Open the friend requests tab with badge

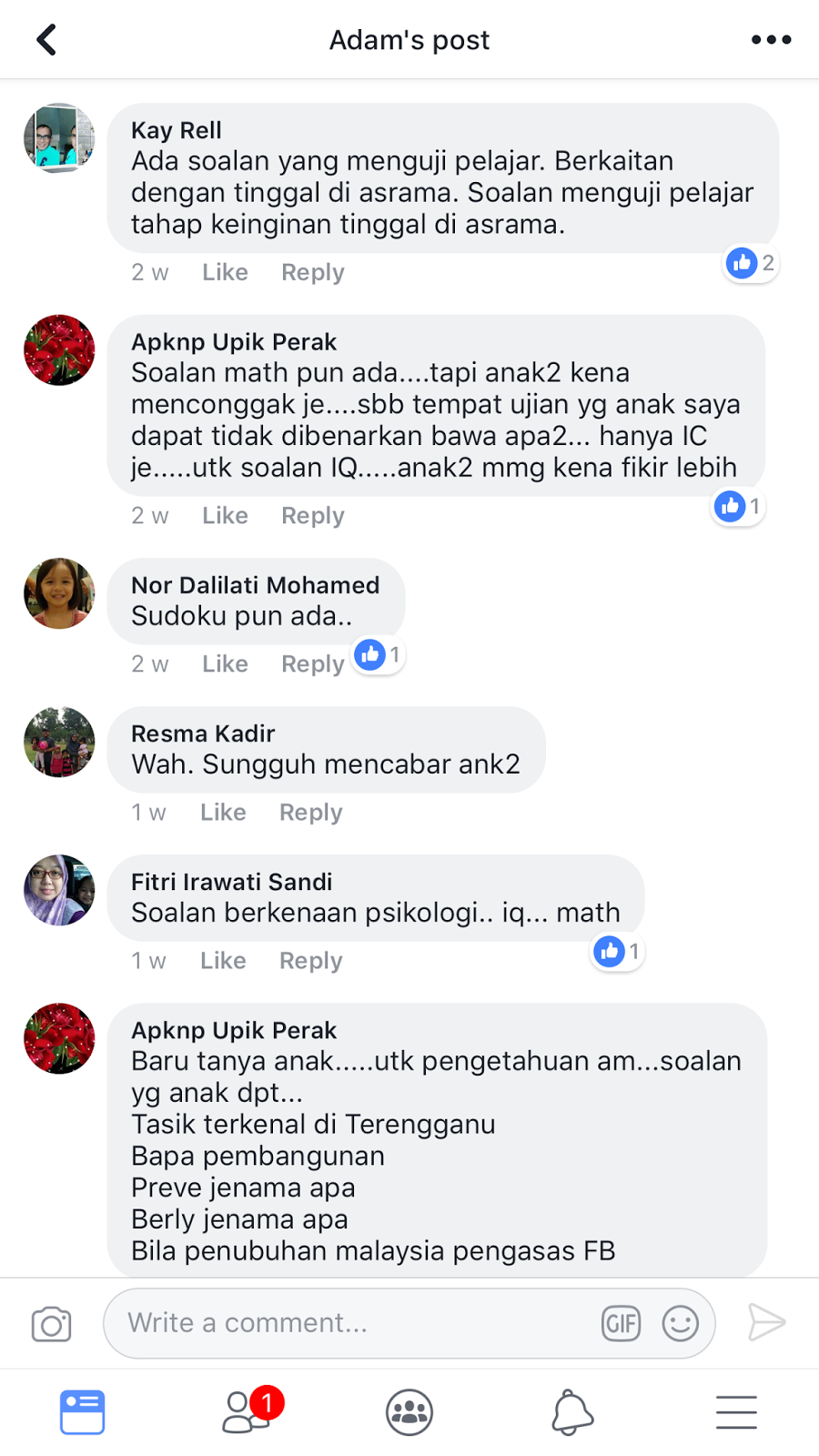pyautogui.click(x=252, y=1410)
